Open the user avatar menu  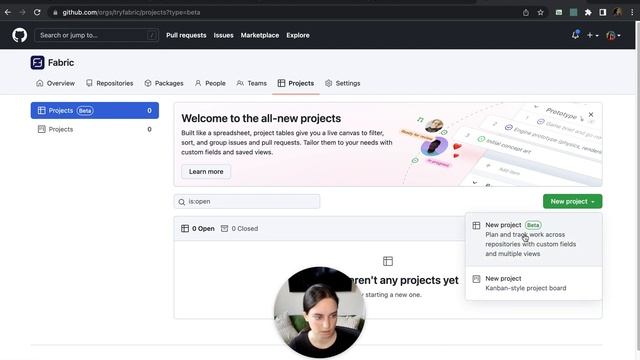613,36
